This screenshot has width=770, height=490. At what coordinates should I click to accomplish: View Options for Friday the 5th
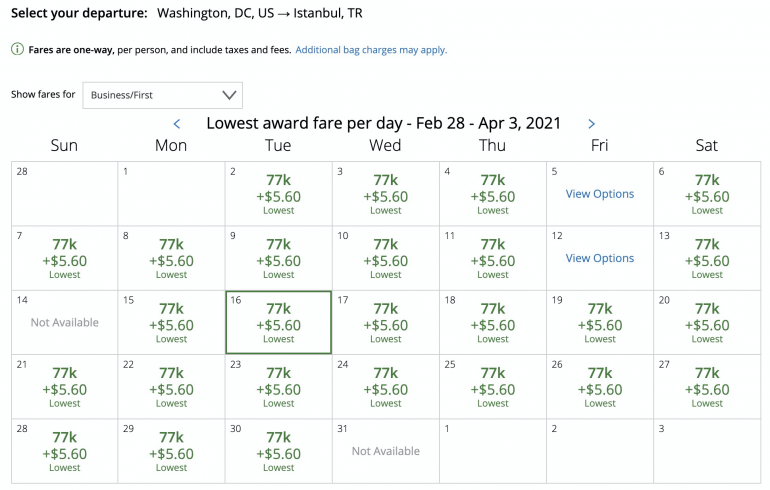click(599, 194)
